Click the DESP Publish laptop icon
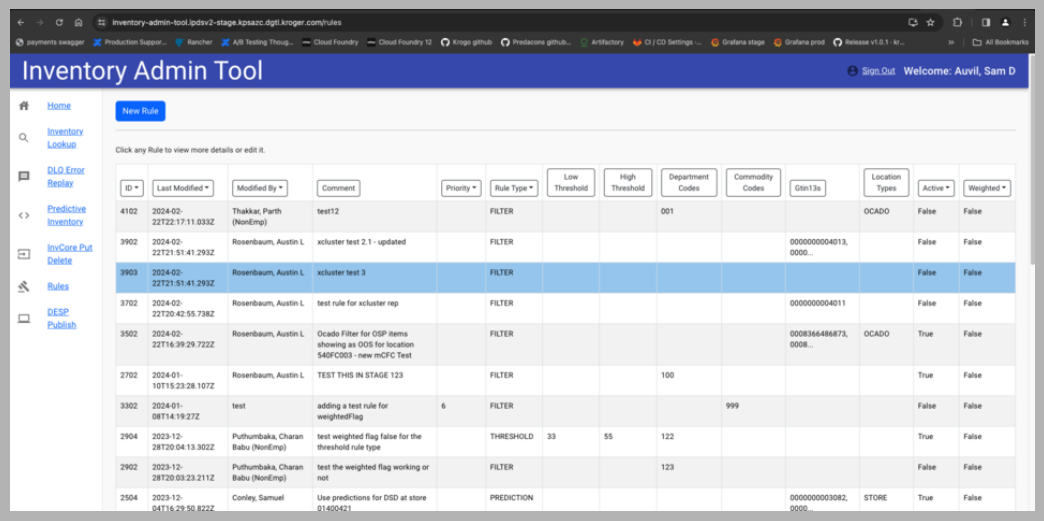 [x=24, y=318]
